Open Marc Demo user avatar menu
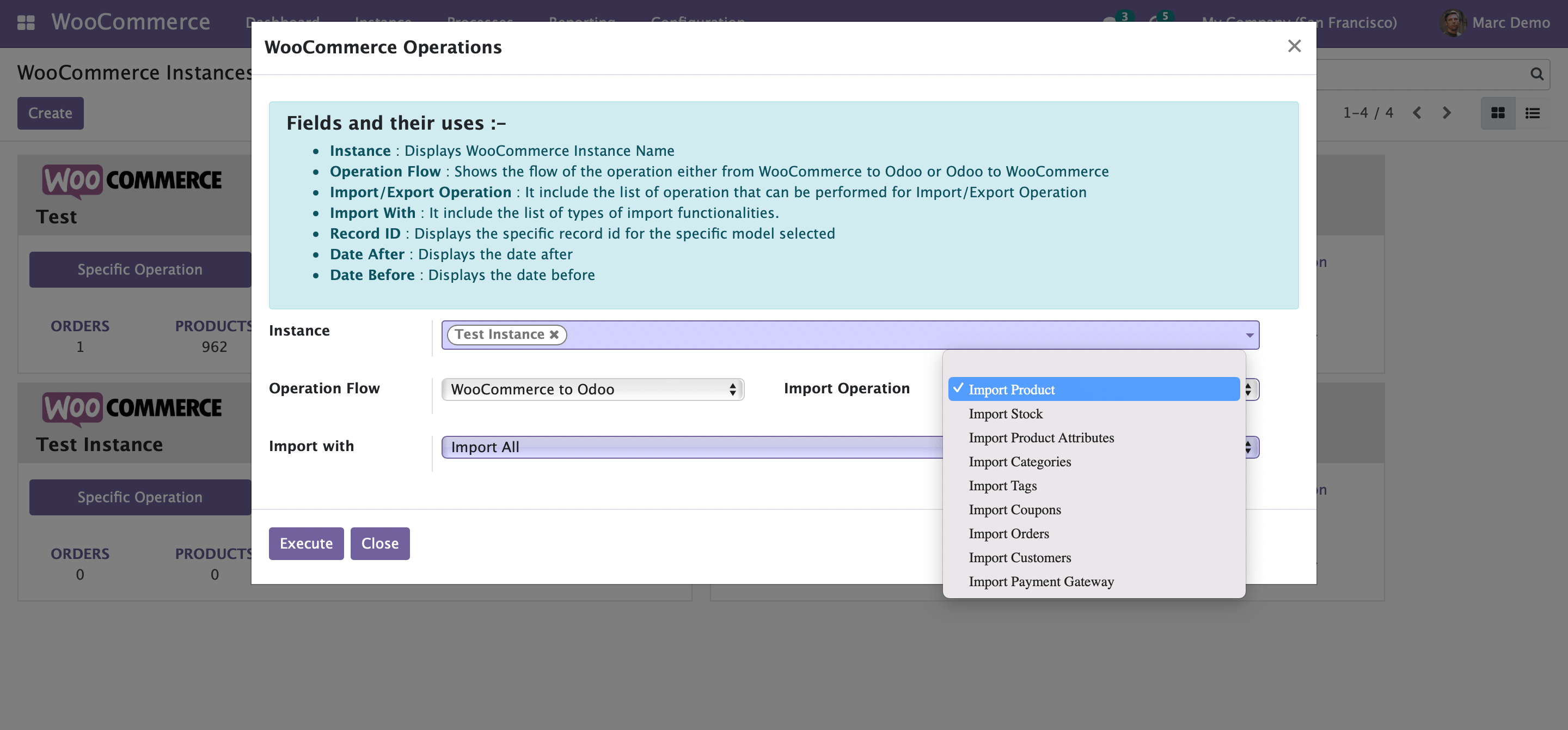 tap(1453, 23)
